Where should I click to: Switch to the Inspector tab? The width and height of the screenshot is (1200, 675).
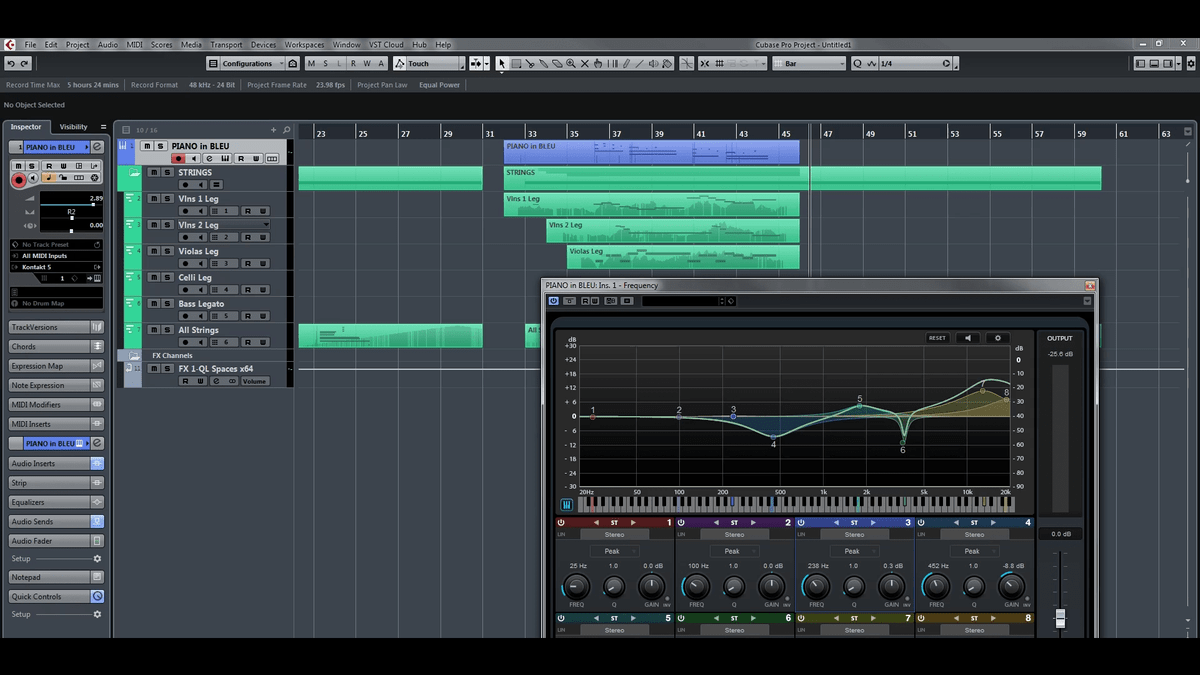pos(27,127)
